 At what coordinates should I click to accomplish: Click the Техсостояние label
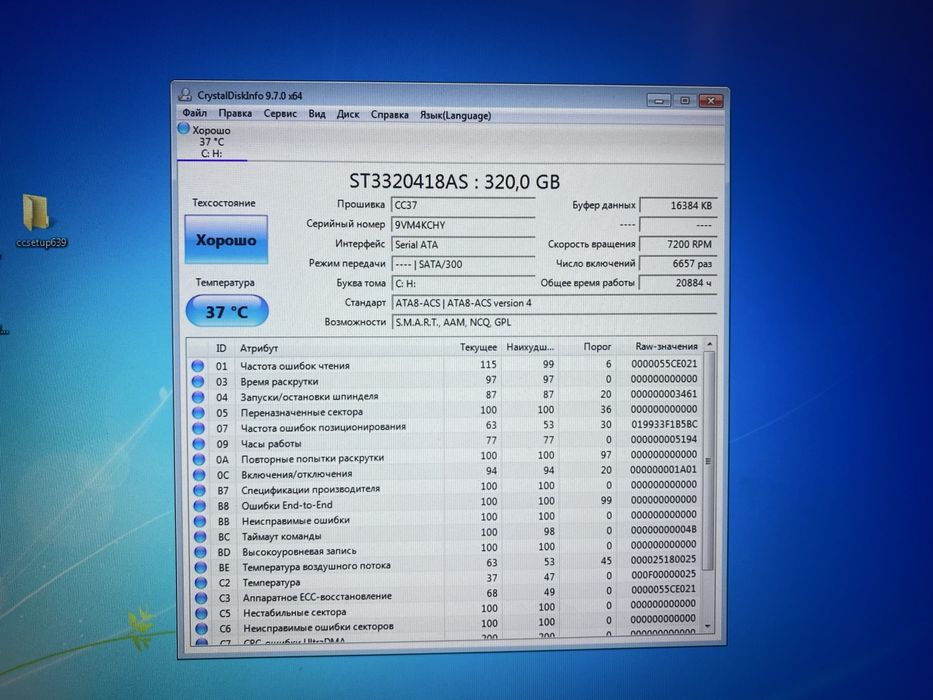pos(224,203)
